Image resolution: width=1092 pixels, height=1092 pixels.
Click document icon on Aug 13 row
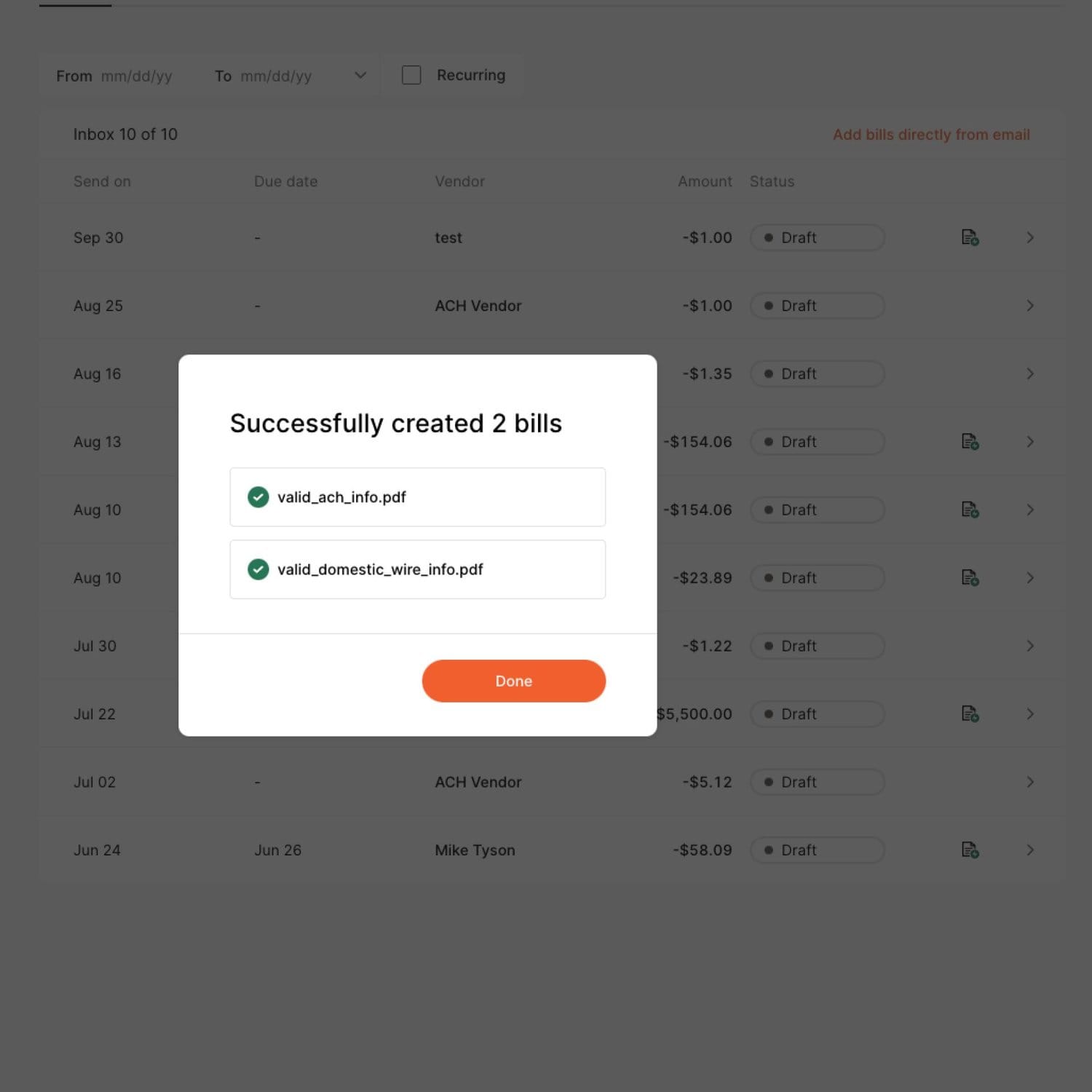[x=970, y=441]
